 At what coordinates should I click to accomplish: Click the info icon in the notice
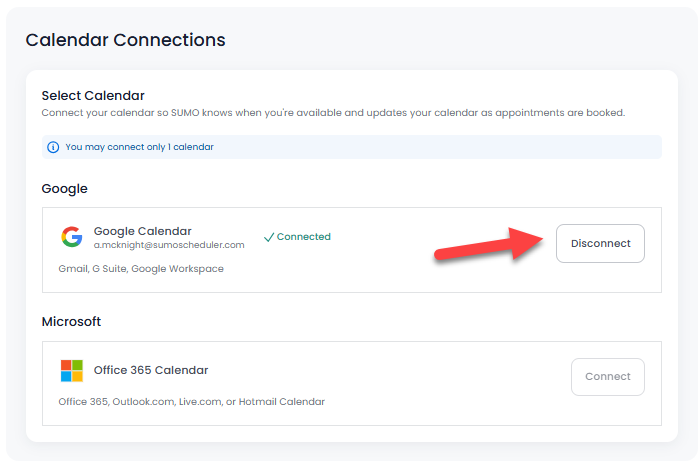[x=53, y=147]
